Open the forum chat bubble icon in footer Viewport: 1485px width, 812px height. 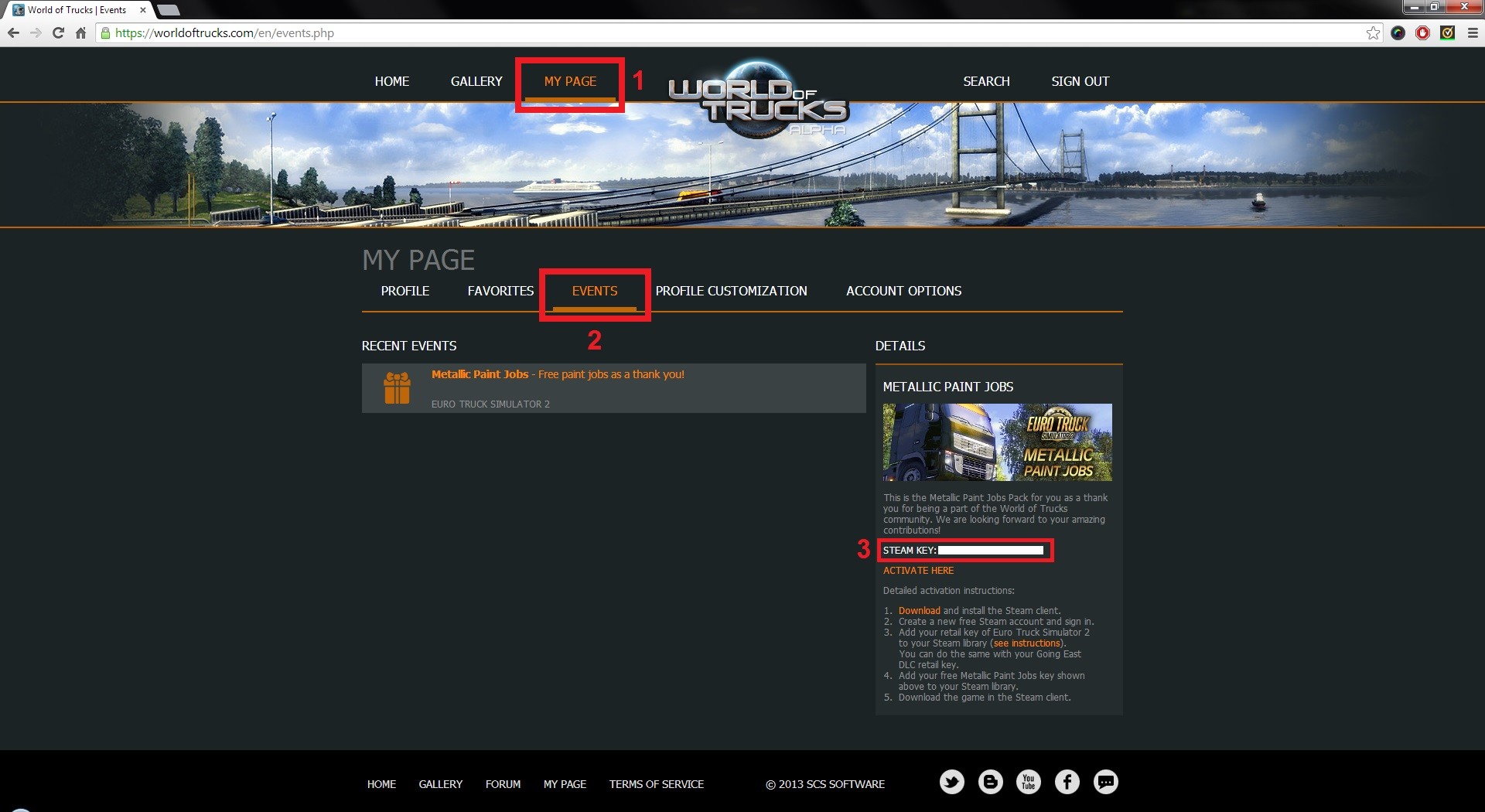coord(1106,782)
